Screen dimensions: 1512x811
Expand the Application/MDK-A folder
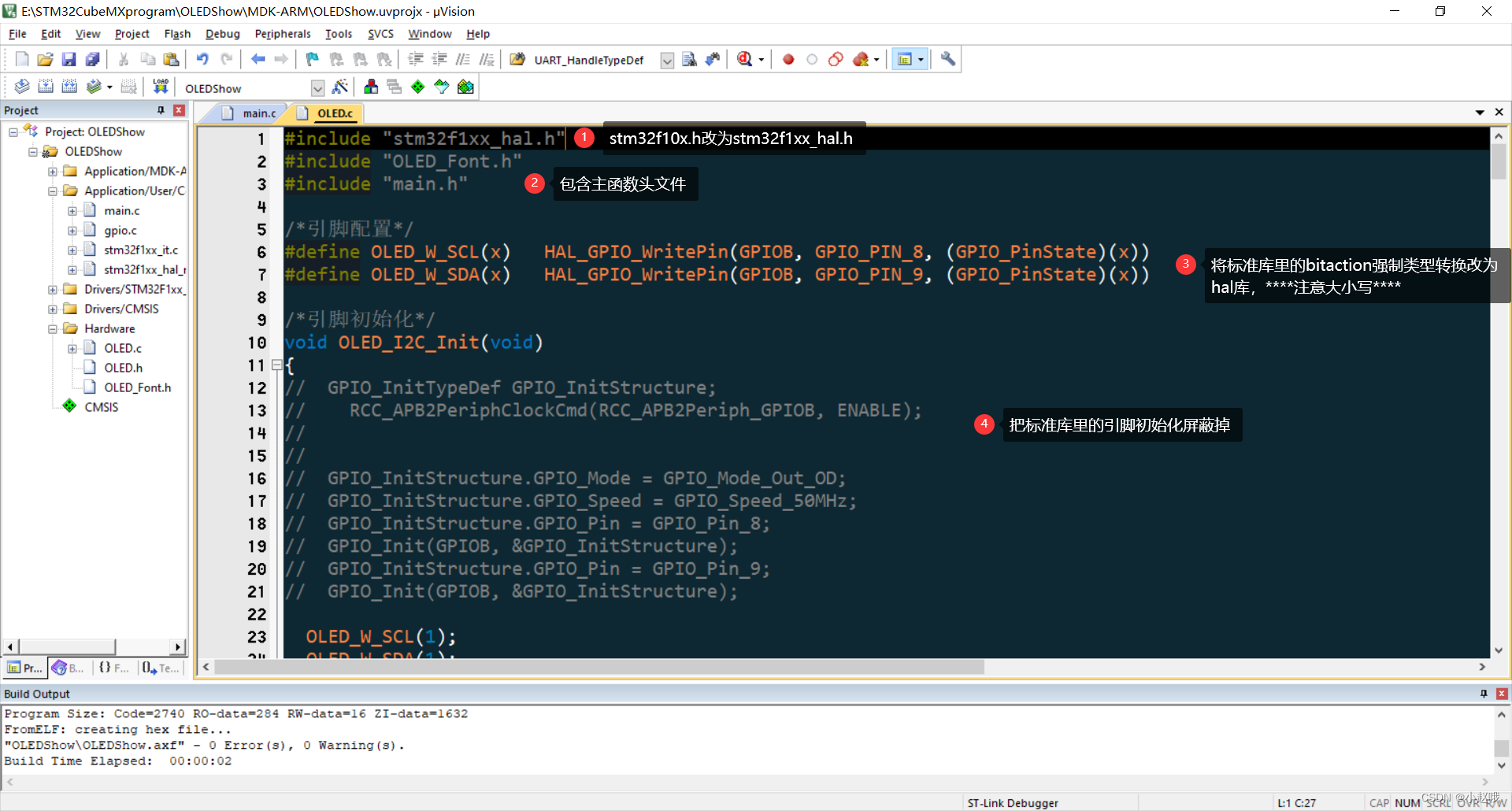pos(53,172)
